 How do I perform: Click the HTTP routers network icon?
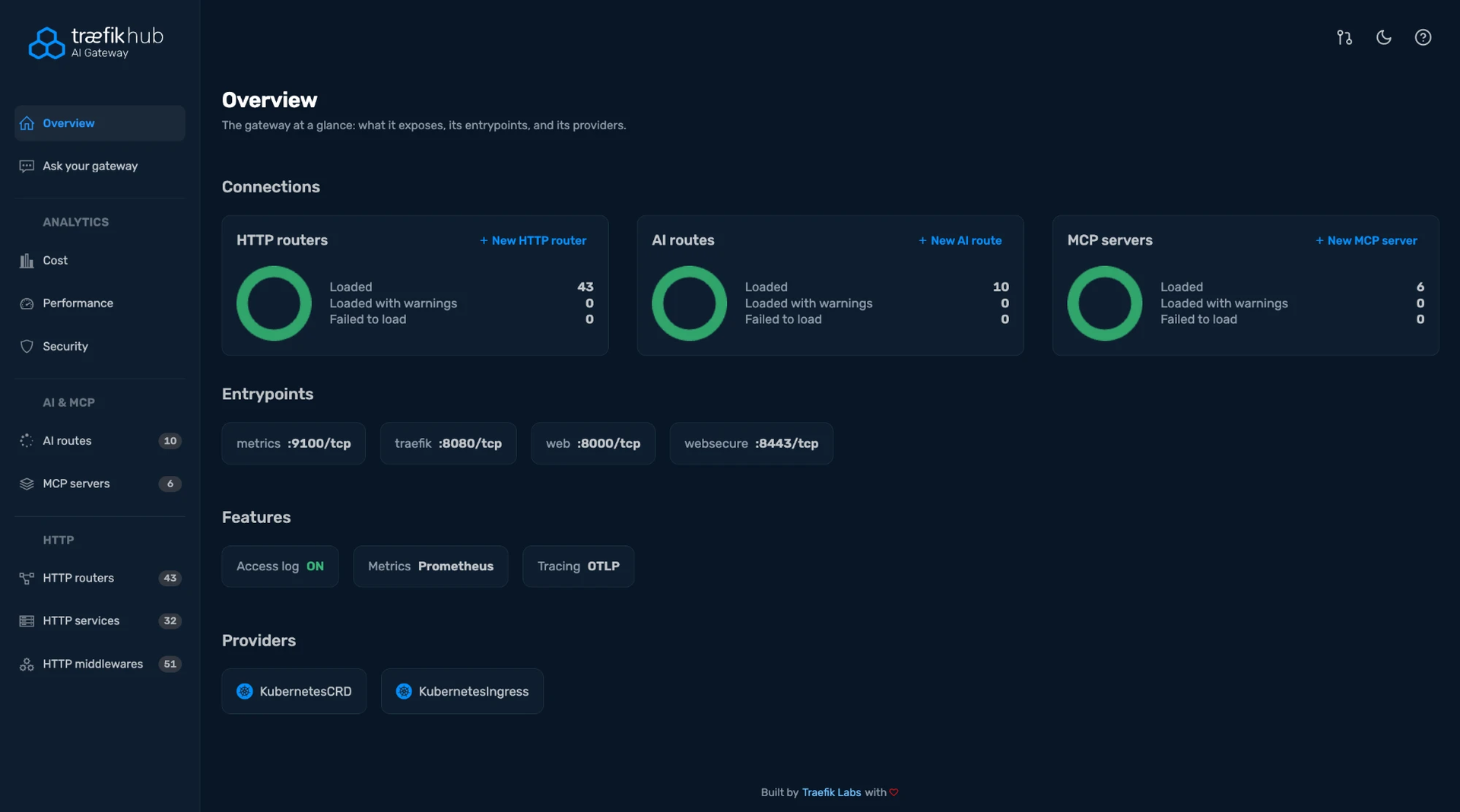[27, 578]
